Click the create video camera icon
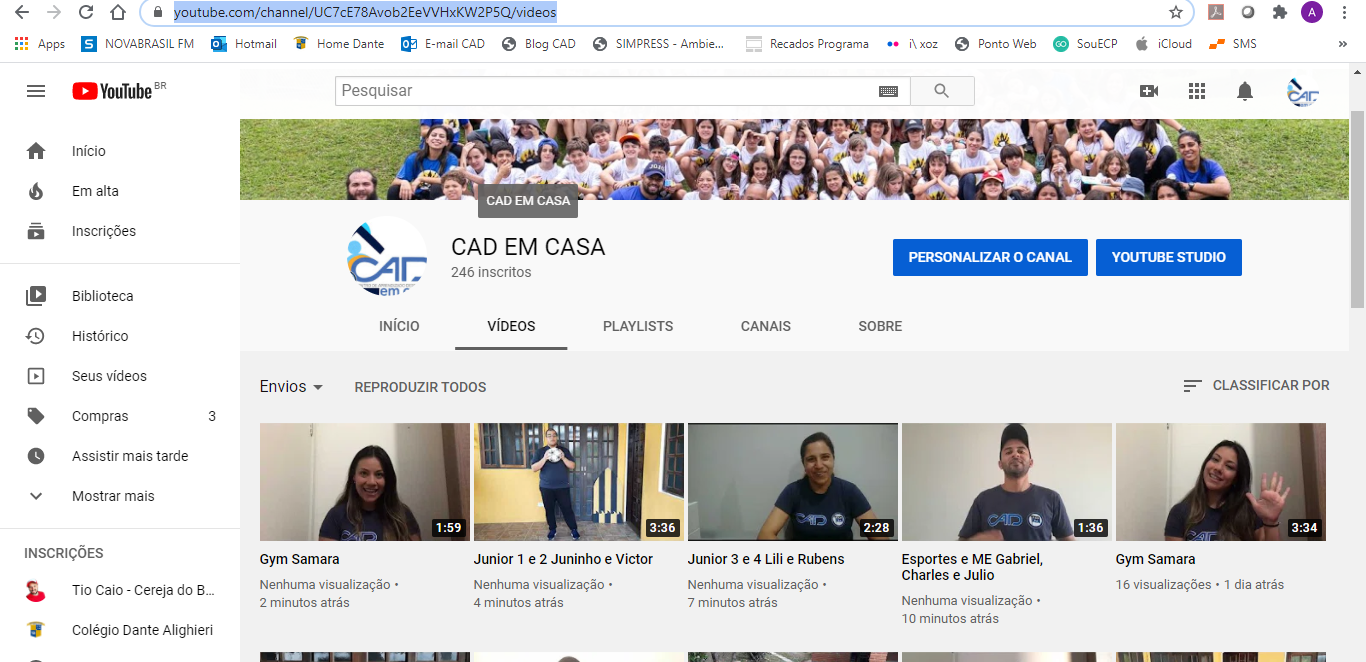Screen dimensions: 1366x662 pyautogui.click(x=1149, y=91)
